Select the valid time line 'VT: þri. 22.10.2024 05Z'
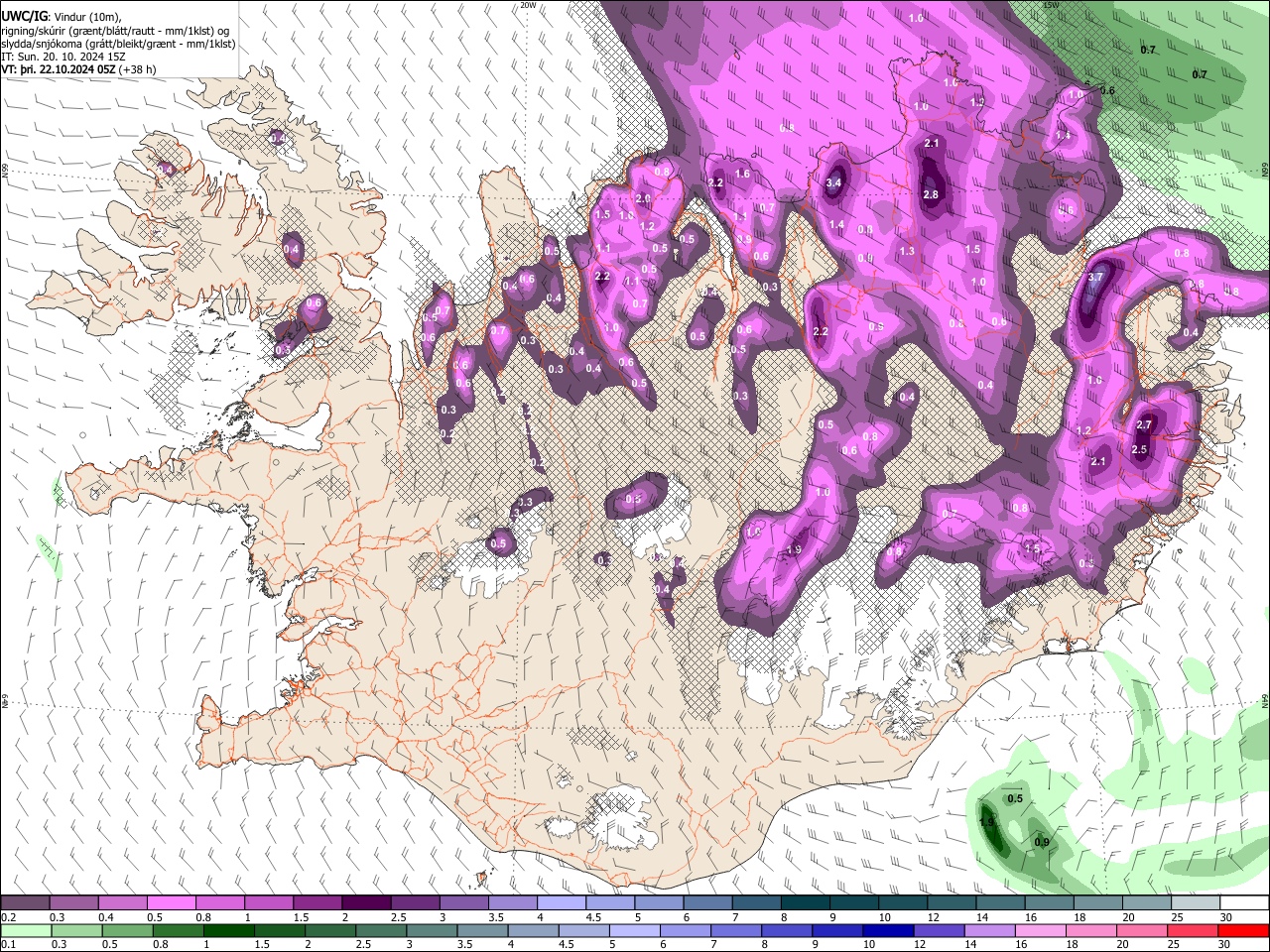The height and width of the screenshot is (952, 1270). coord(60,69)
